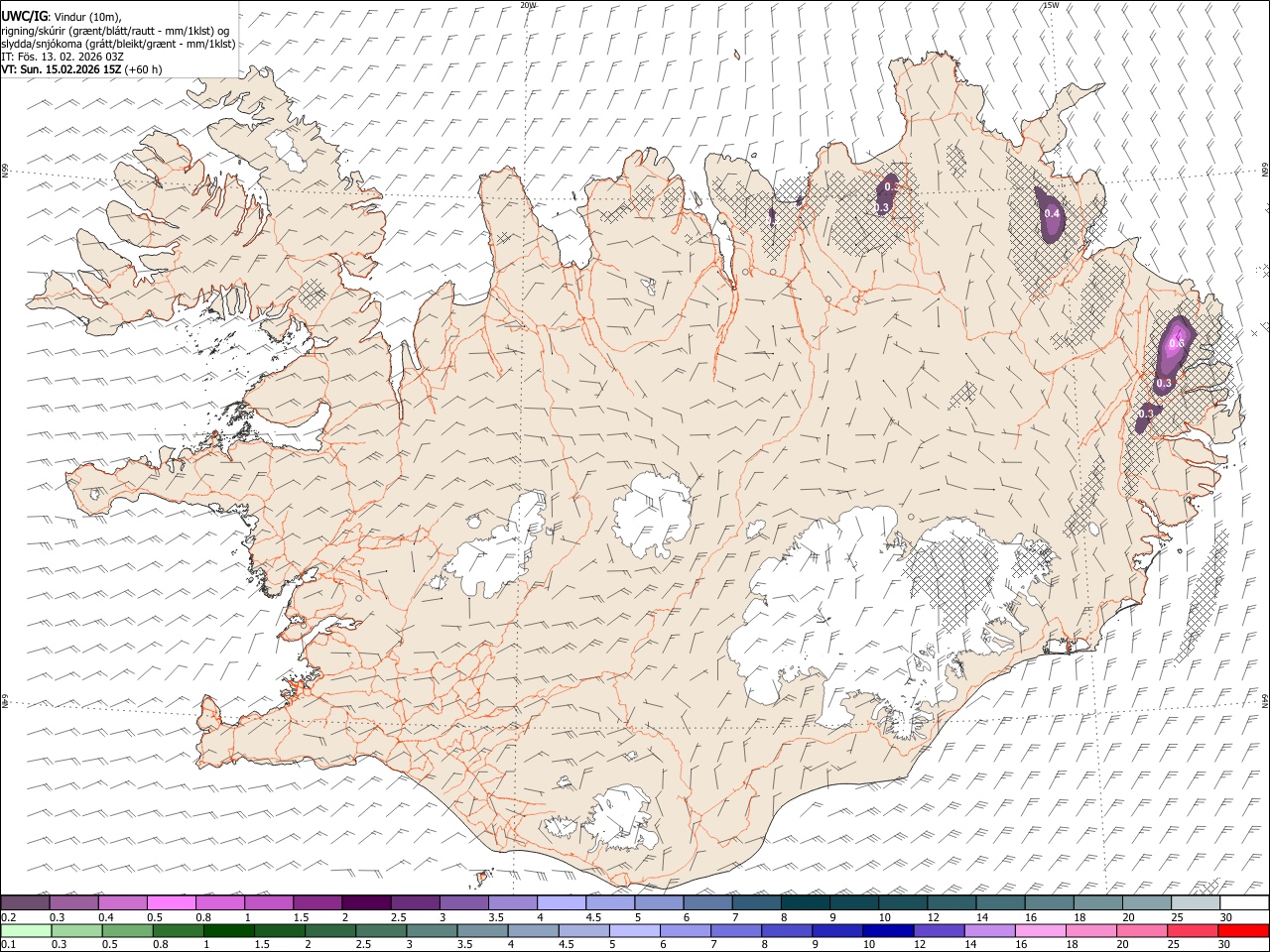Click the 'rigning/skúrir' legend description line

115,31
